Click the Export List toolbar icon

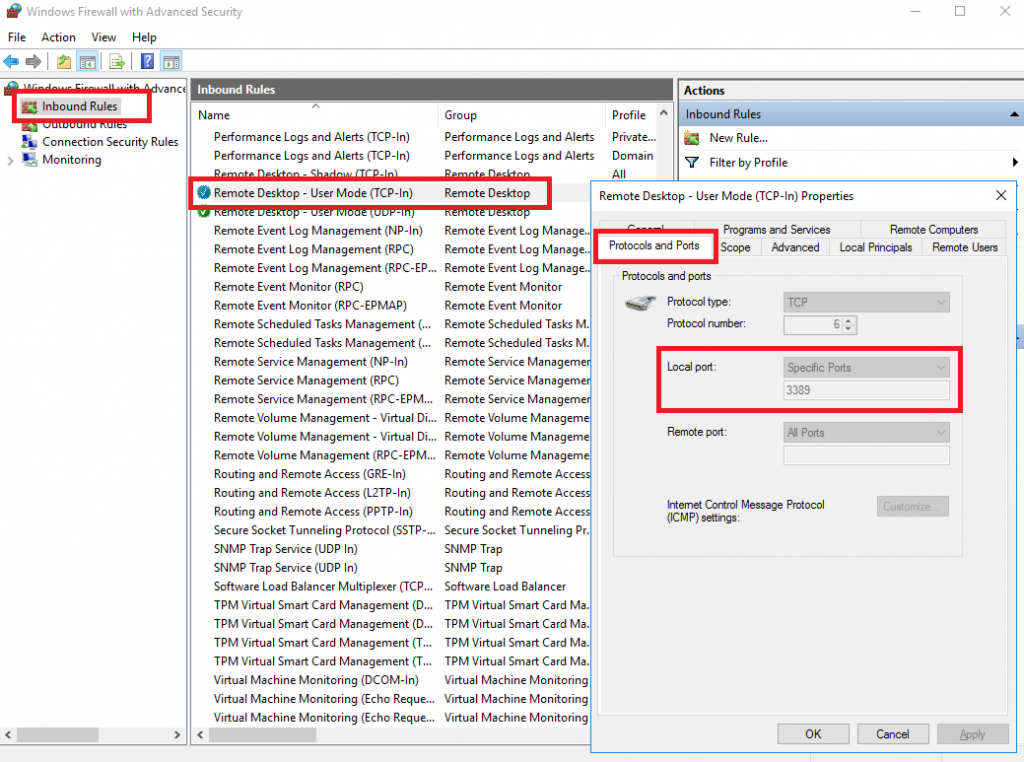[x=117, y=62]
